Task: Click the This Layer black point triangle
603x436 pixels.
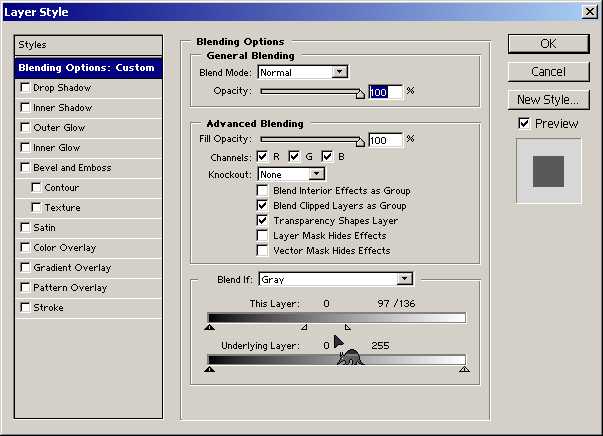Action: [x=210, y=327]
